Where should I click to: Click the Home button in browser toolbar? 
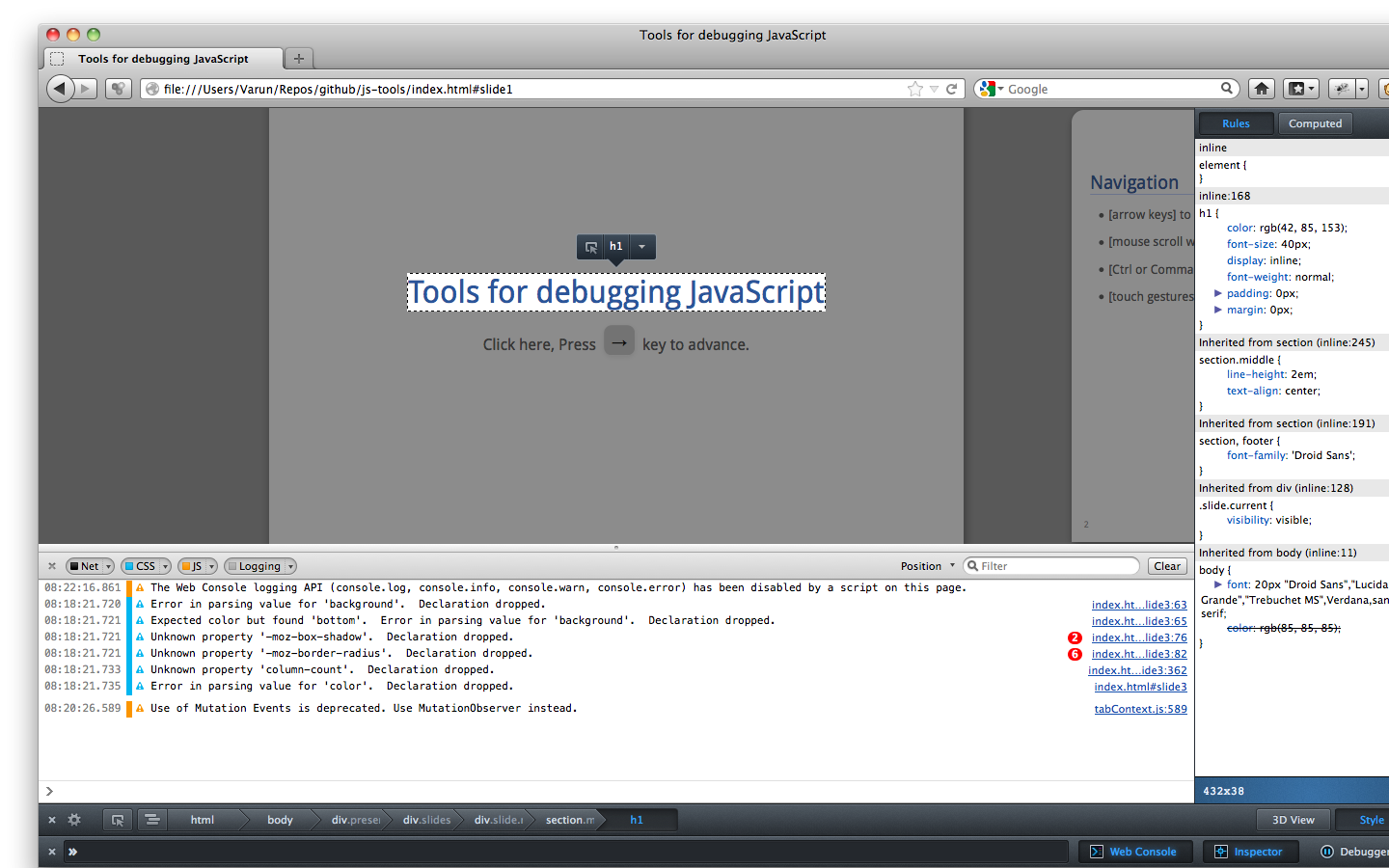(1261, 89)
